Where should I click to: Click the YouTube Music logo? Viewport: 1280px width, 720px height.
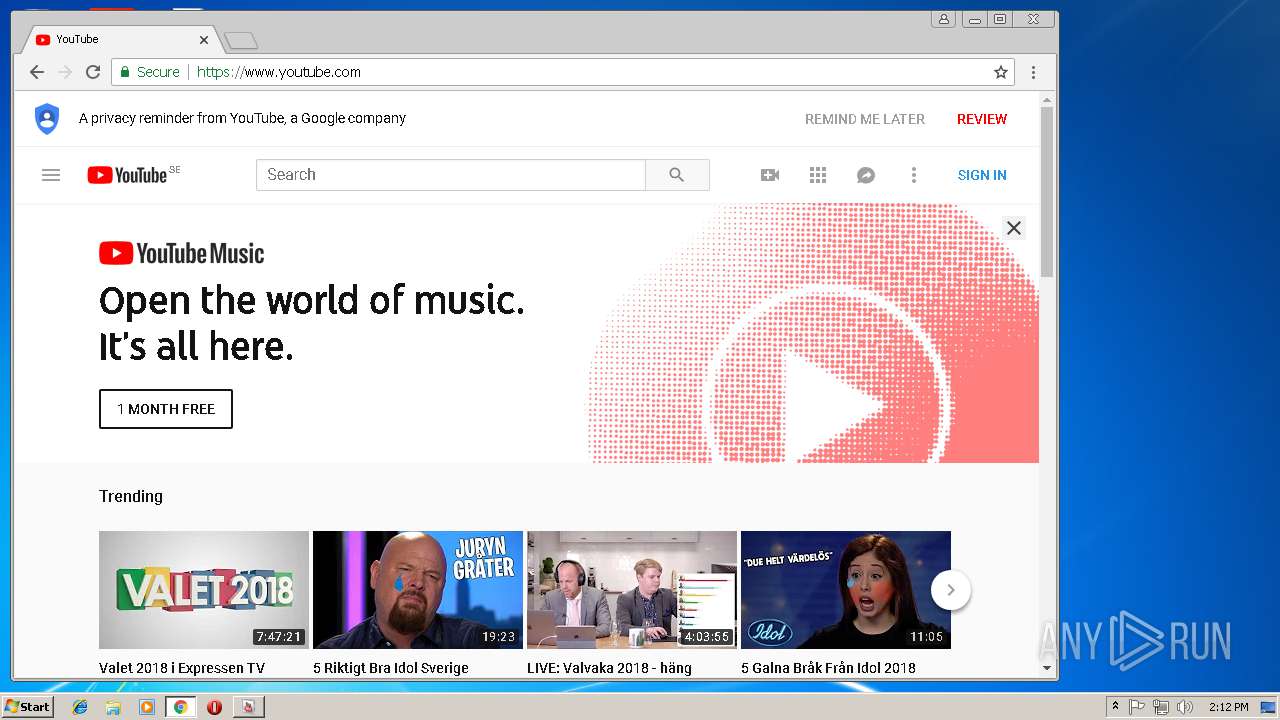point(182,253)
